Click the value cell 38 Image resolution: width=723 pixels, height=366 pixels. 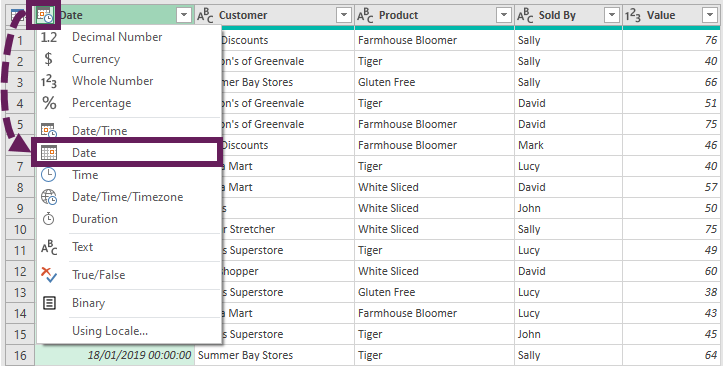click(x=672, y=292)
